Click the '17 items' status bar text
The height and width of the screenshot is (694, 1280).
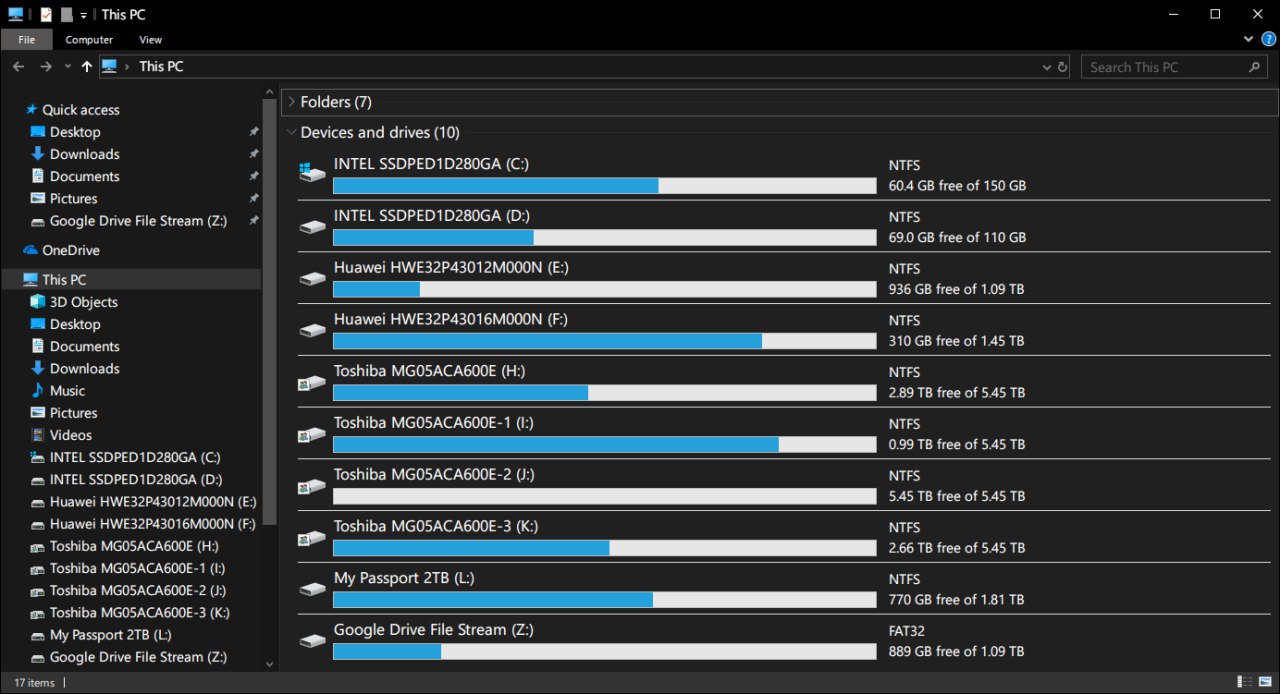pos(35,683)
